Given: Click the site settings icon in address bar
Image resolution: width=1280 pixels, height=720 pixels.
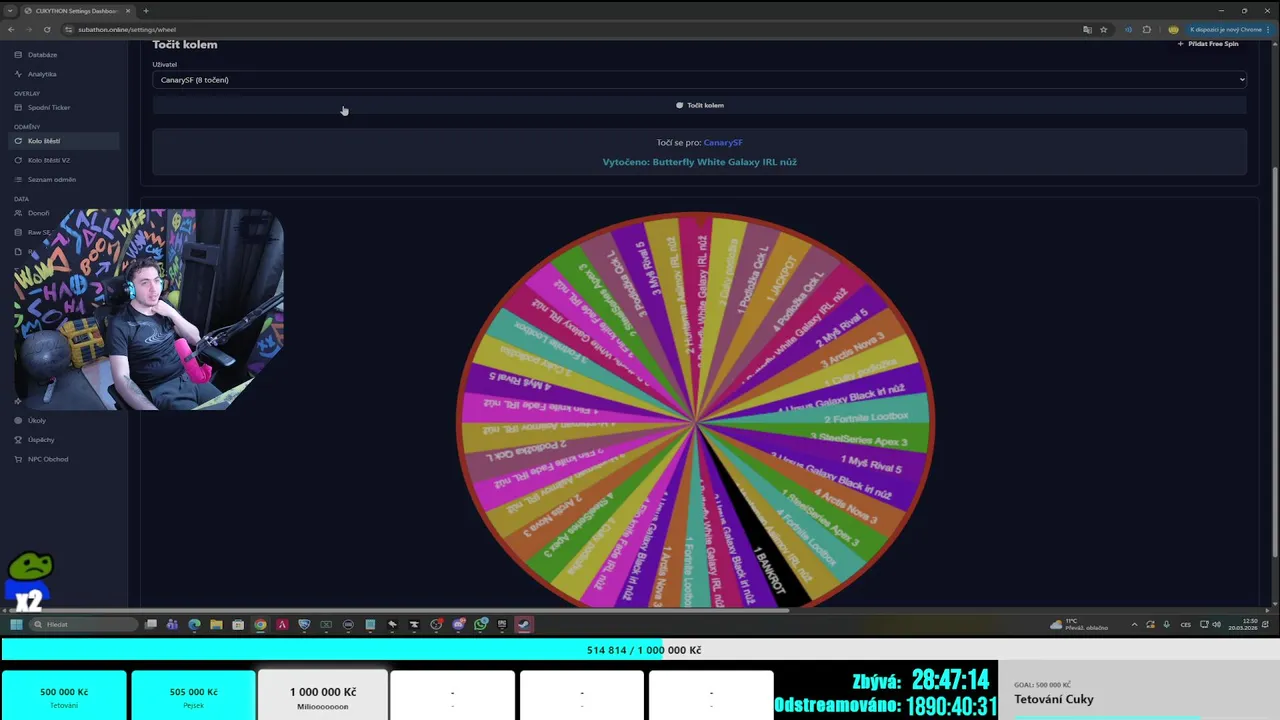Looking at the screenshot, I should [x=69, y=30].
